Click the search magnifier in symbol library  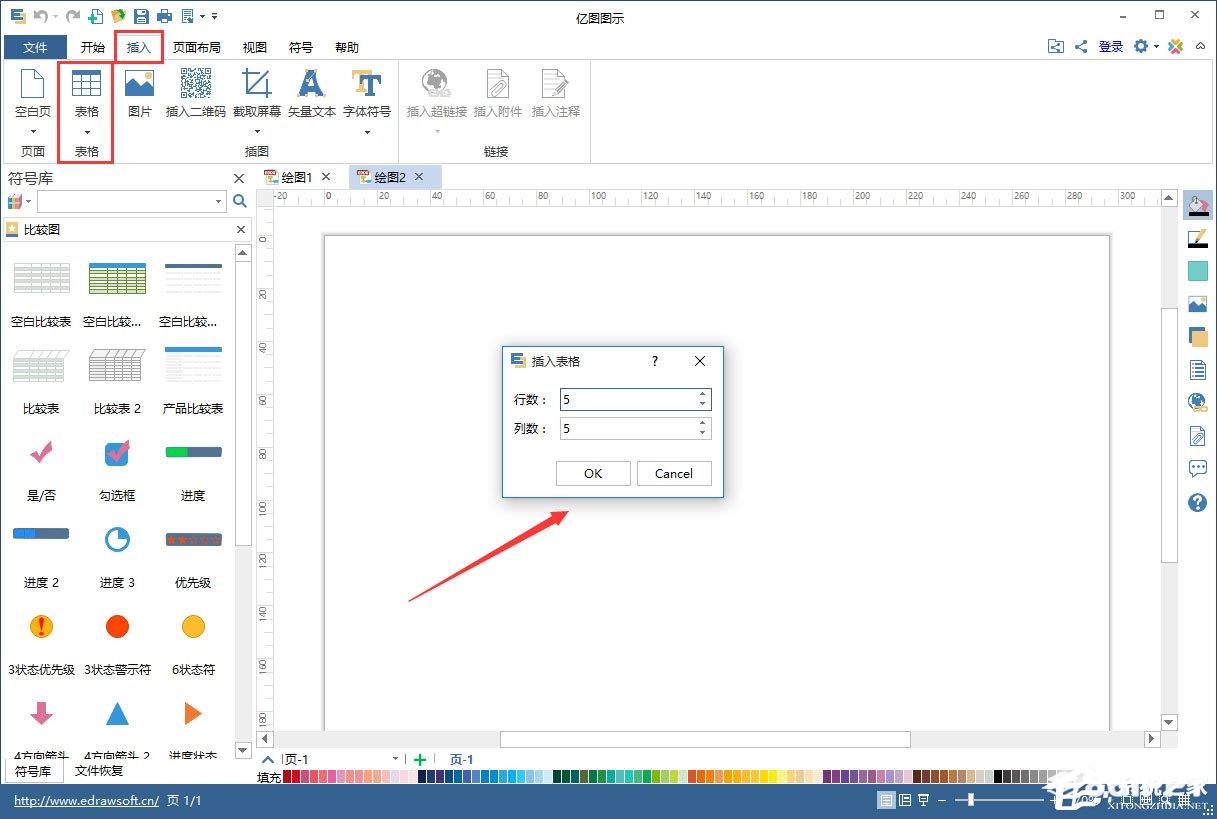(240, 201)
